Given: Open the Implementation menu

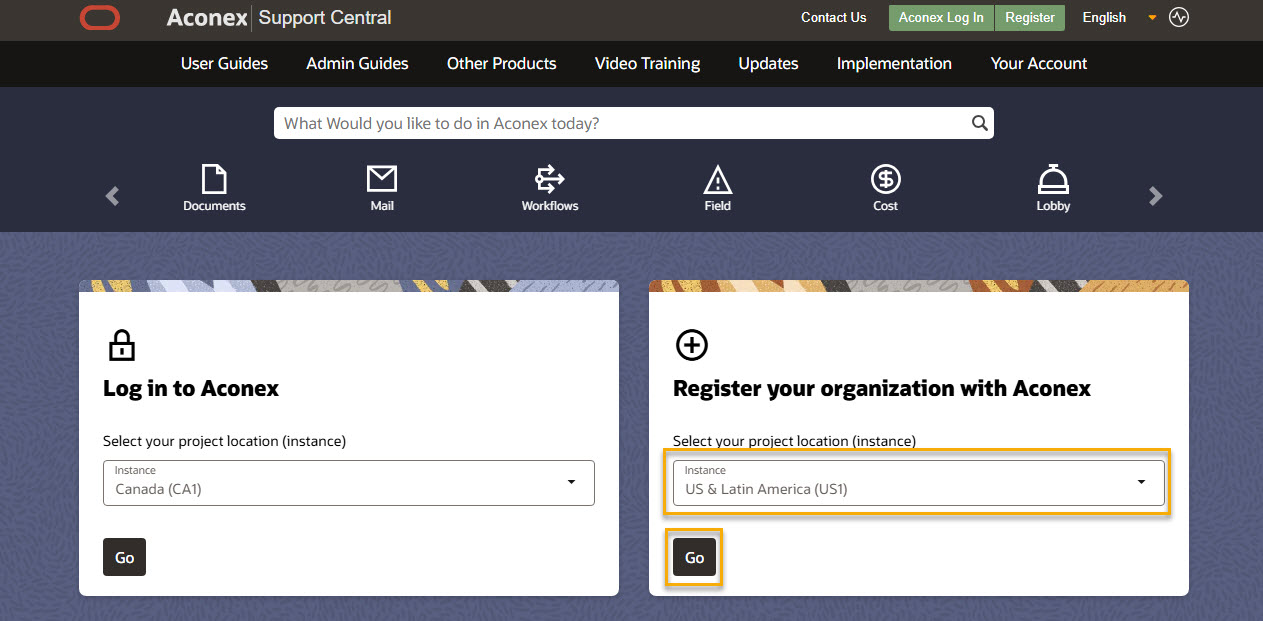Looking at the screenshot, I should tap(894, 63).
